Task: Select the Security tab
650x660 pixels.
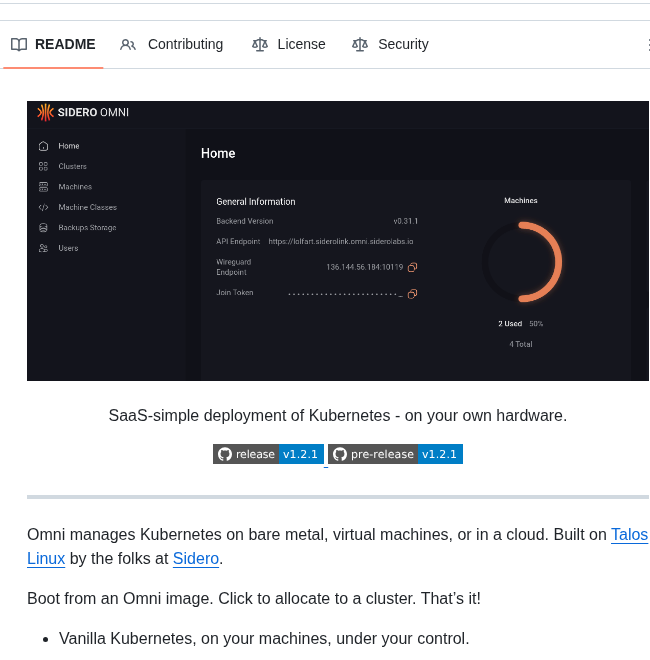Action: tap(390, 44)
